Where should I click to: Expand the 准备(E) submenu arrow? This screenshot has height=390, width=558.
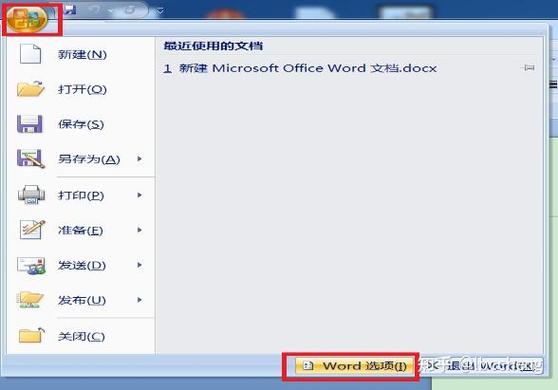coord(140,230)
